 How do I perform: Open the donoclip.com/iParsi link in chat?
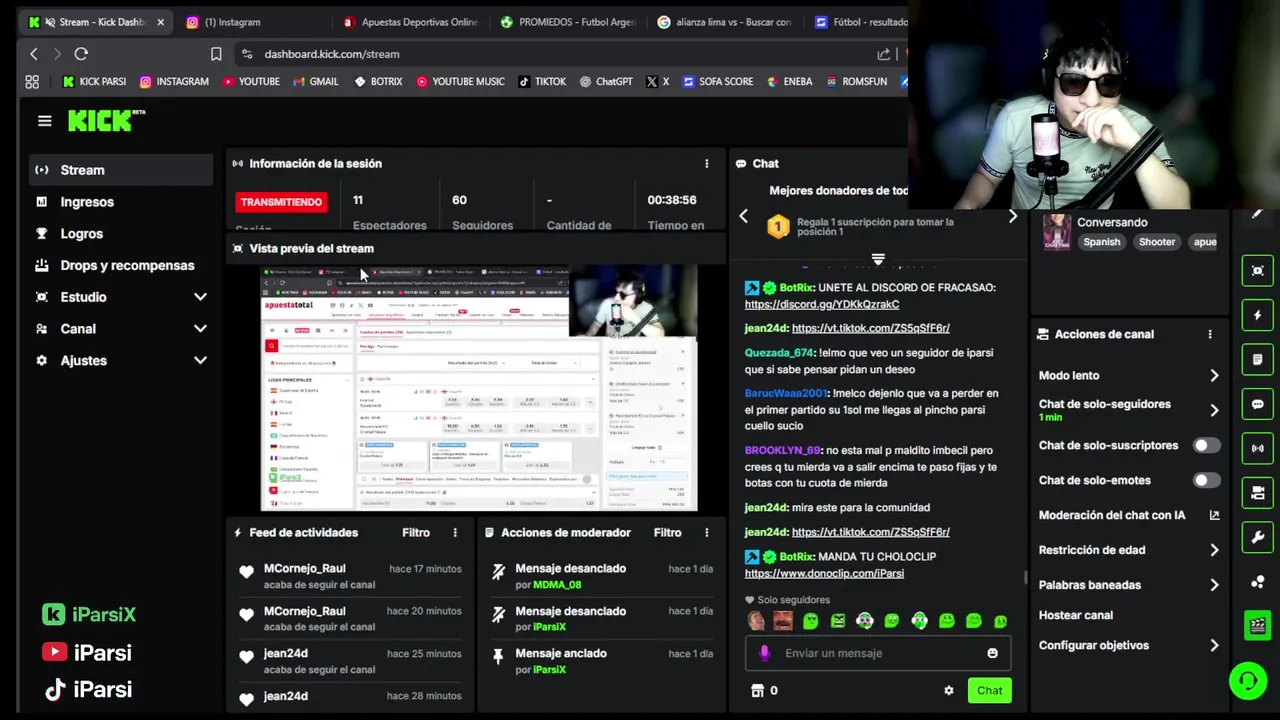pyautogui.click(x=824, y=573)
